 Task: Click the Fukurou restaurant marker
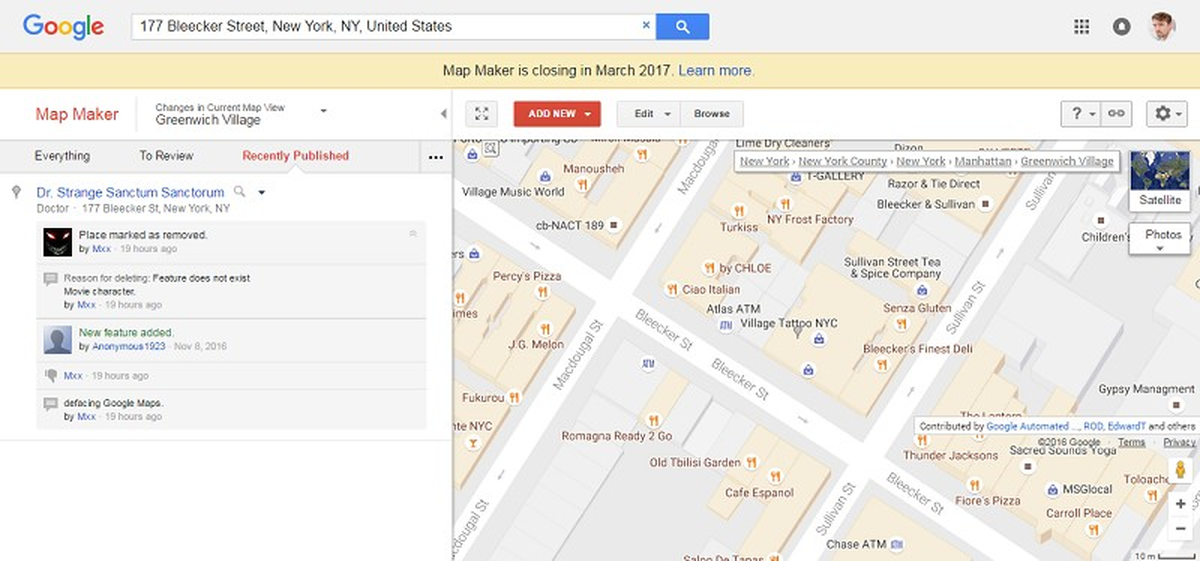[514, 397]
